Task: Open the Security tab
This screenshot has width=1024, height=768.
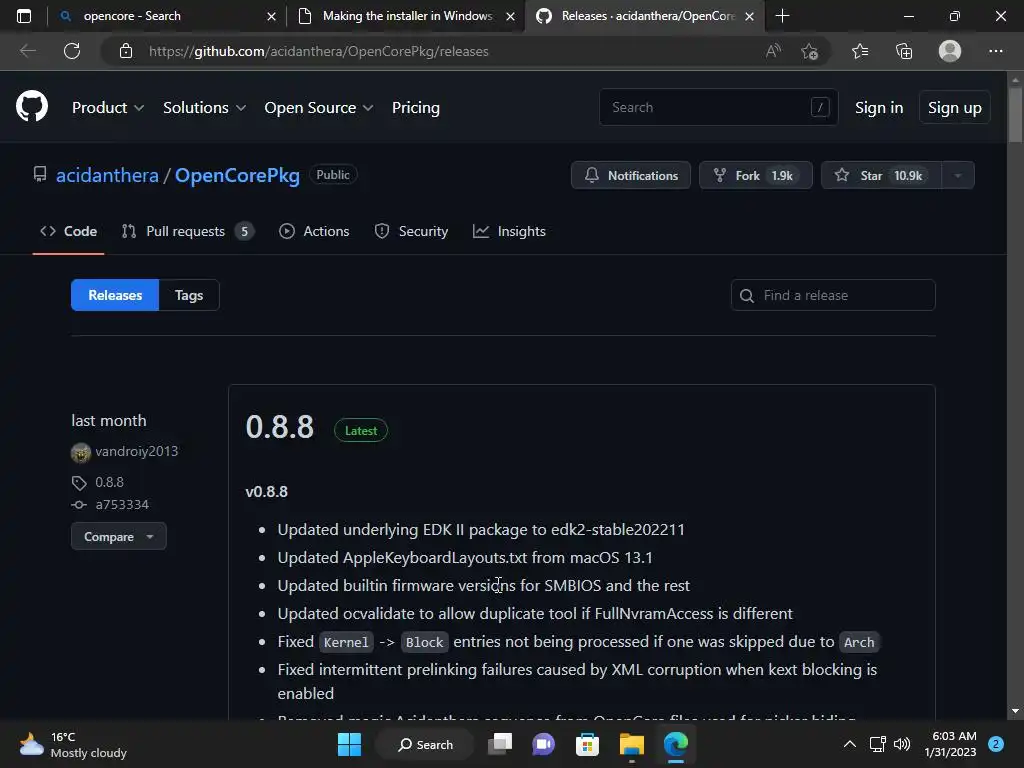Action: [x=411, y=231]
